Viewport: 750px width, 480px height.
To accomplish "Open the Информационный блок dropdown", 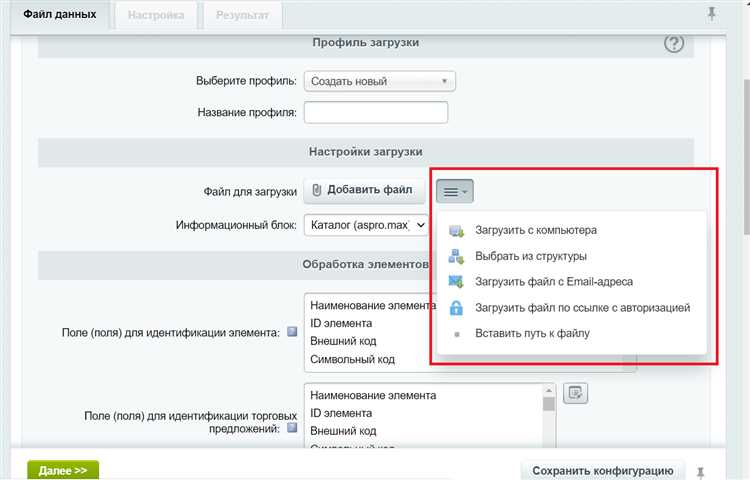I will tap(366, 225).
